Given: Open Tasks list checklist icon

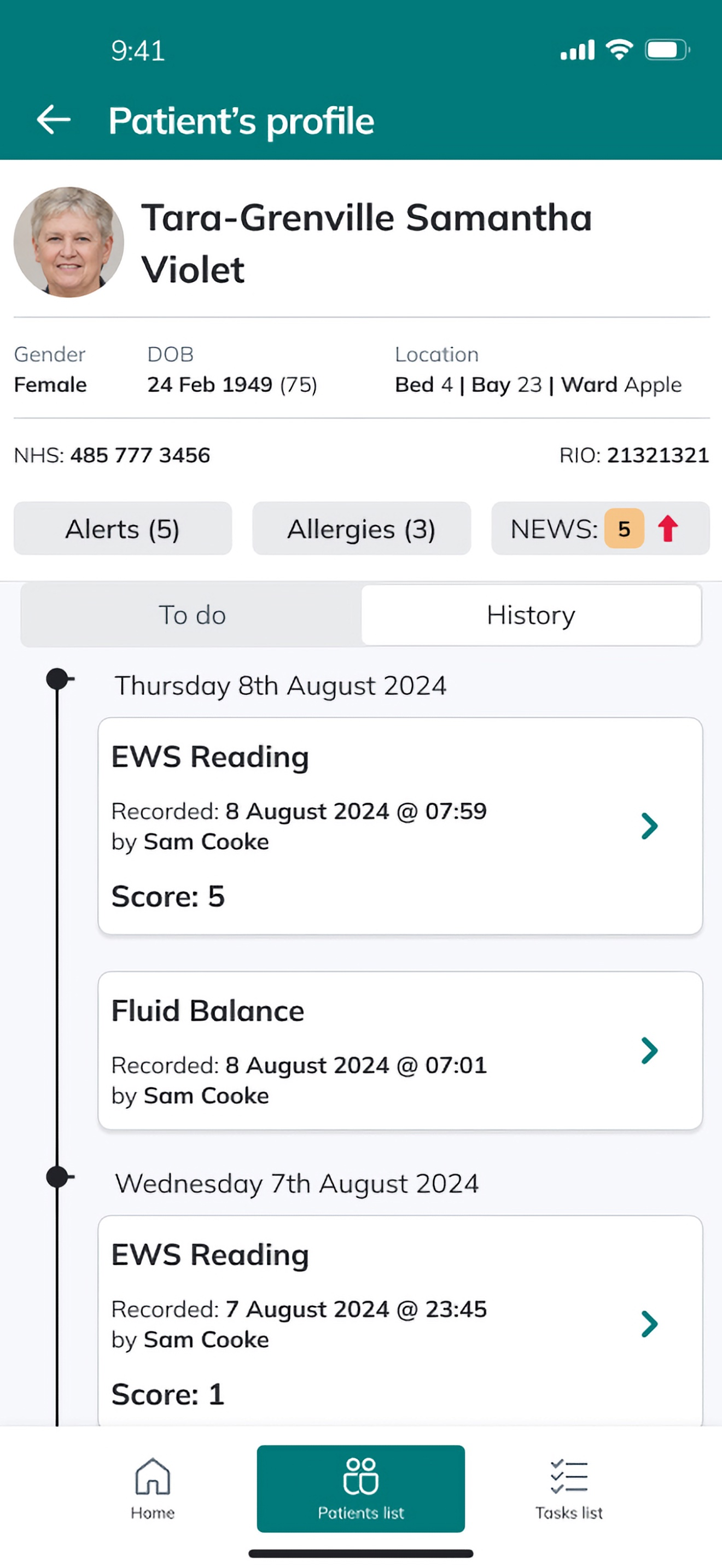Looking at the screenshot, I should [x=569, y=1476].
